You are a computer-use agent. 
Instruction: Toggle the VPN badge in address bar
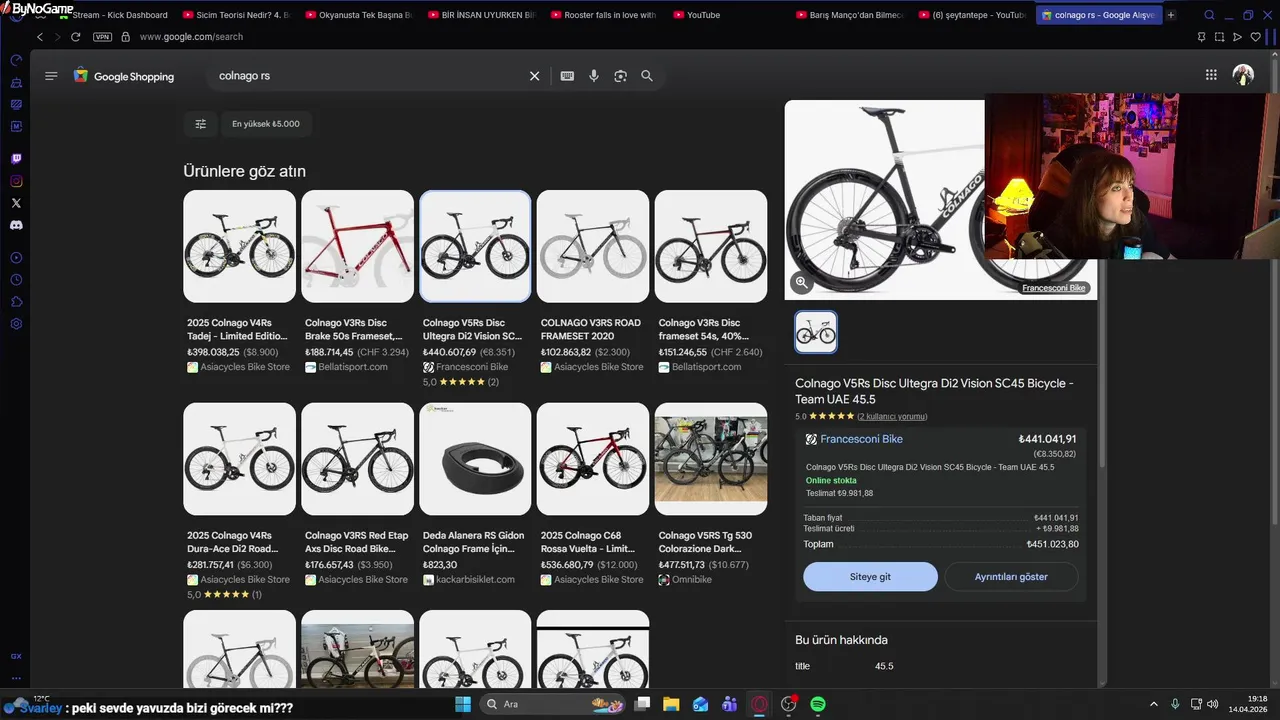point(102,37)
